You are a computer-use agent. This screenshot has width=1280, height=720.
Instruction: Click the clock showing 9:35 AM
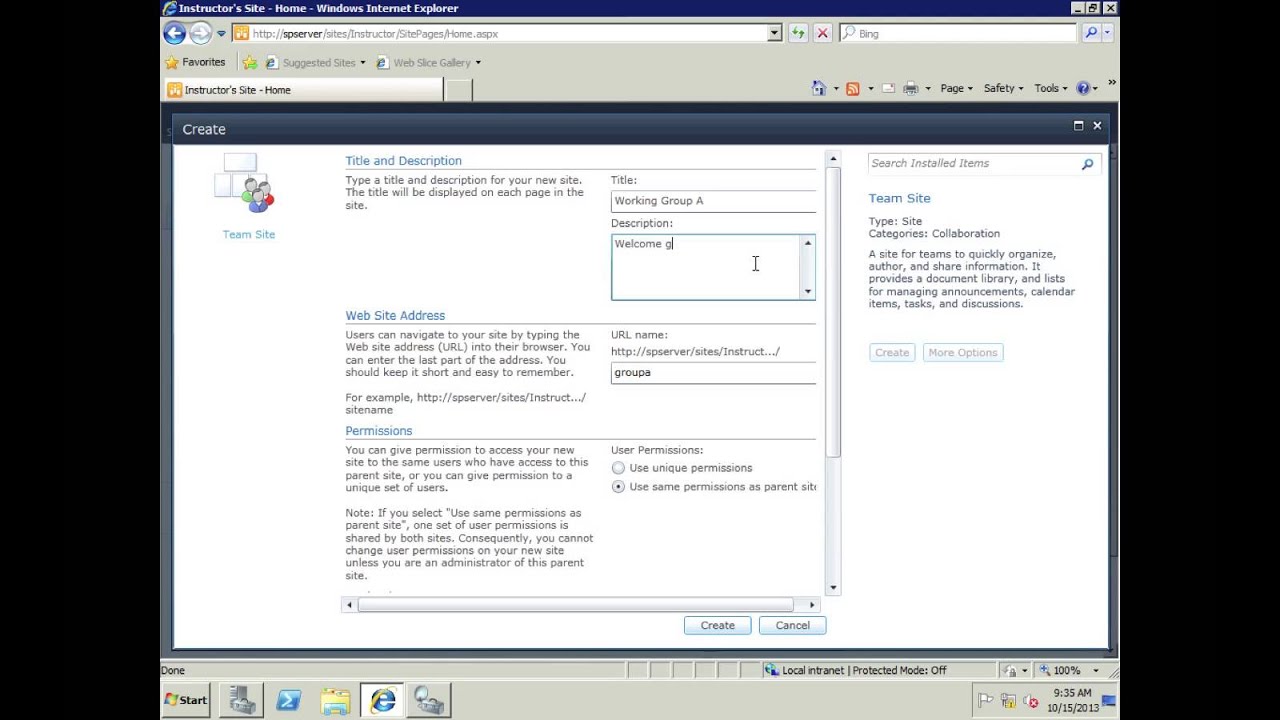coord(1071,693)
